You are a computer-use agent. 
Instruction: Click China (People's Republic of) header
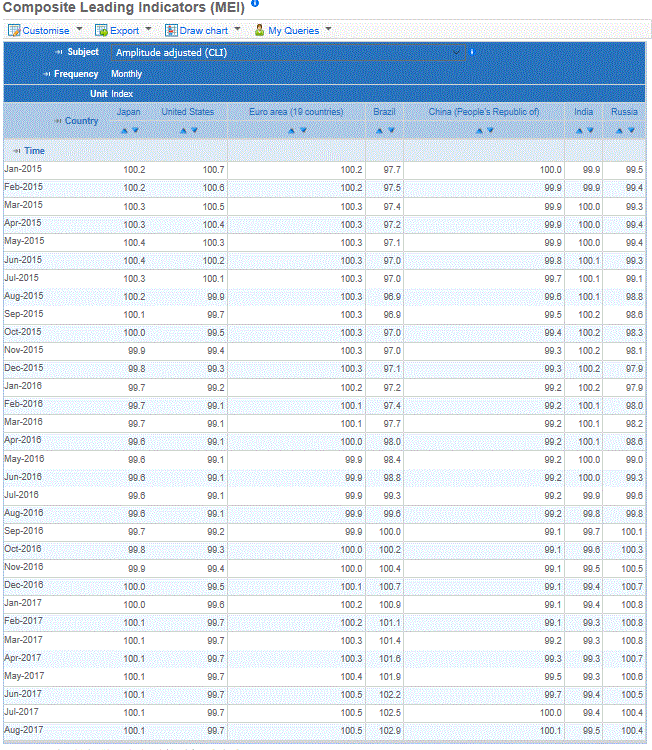(x=484, y=112)
